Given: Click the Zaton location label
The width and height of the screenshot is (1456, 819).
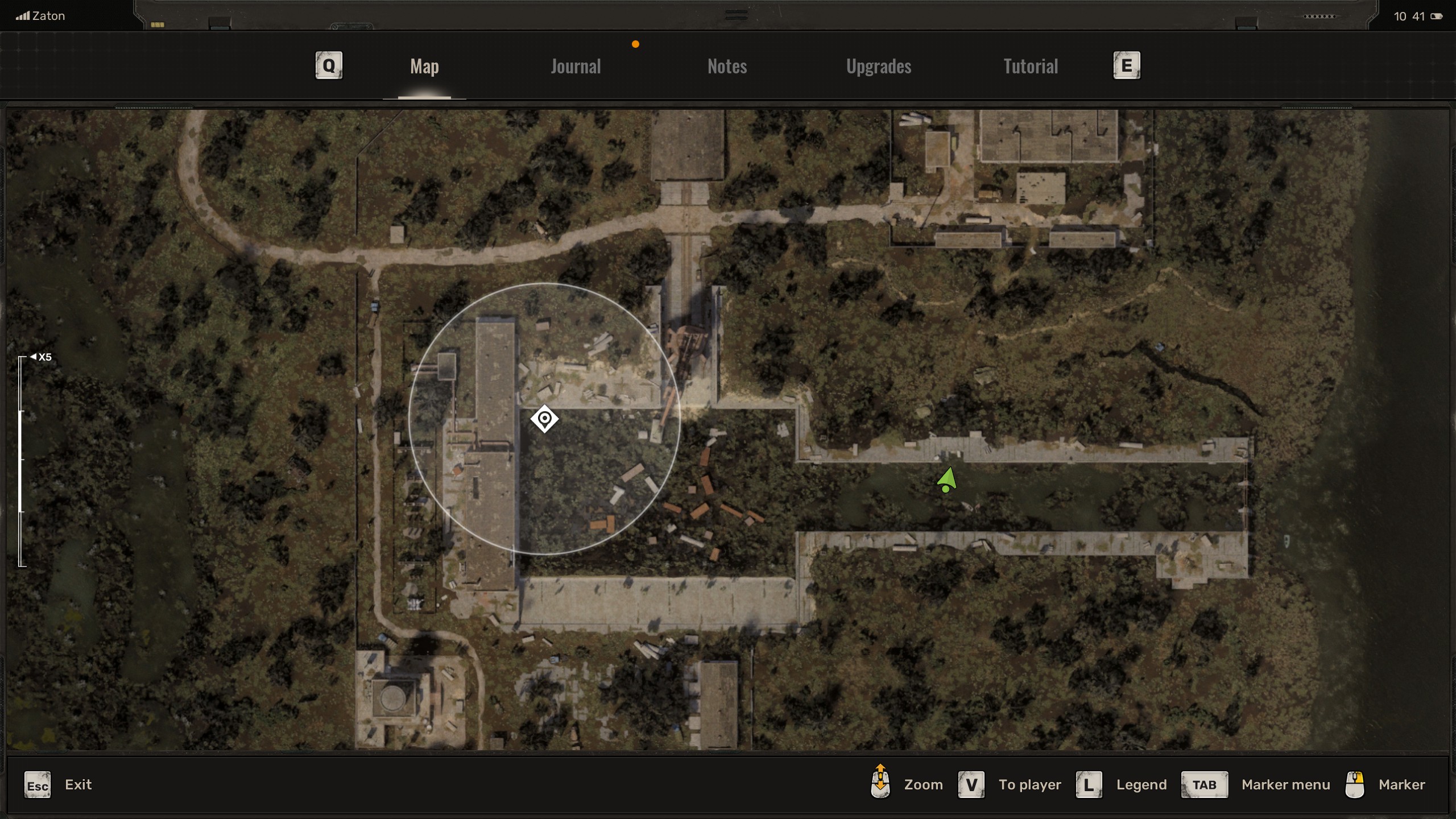Looking at the screenshot, I should pos(48,16).
